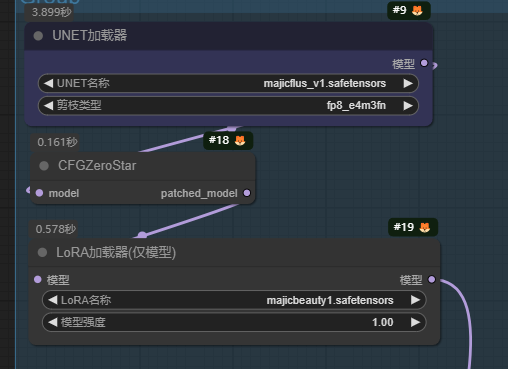Collapse the CFGZeroStar node via its gray dot

44,166
